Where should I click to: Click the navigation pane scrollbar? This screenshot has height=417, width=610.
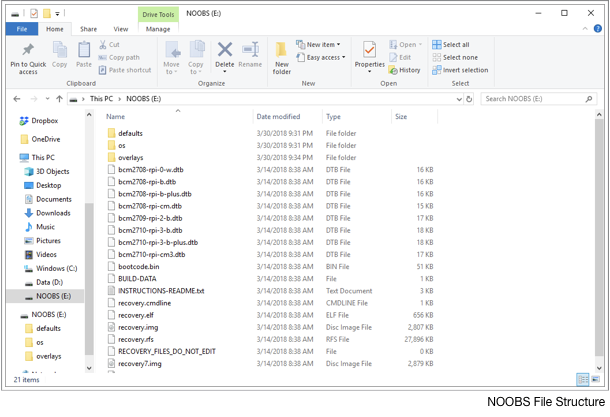click(x=89, y=278)
